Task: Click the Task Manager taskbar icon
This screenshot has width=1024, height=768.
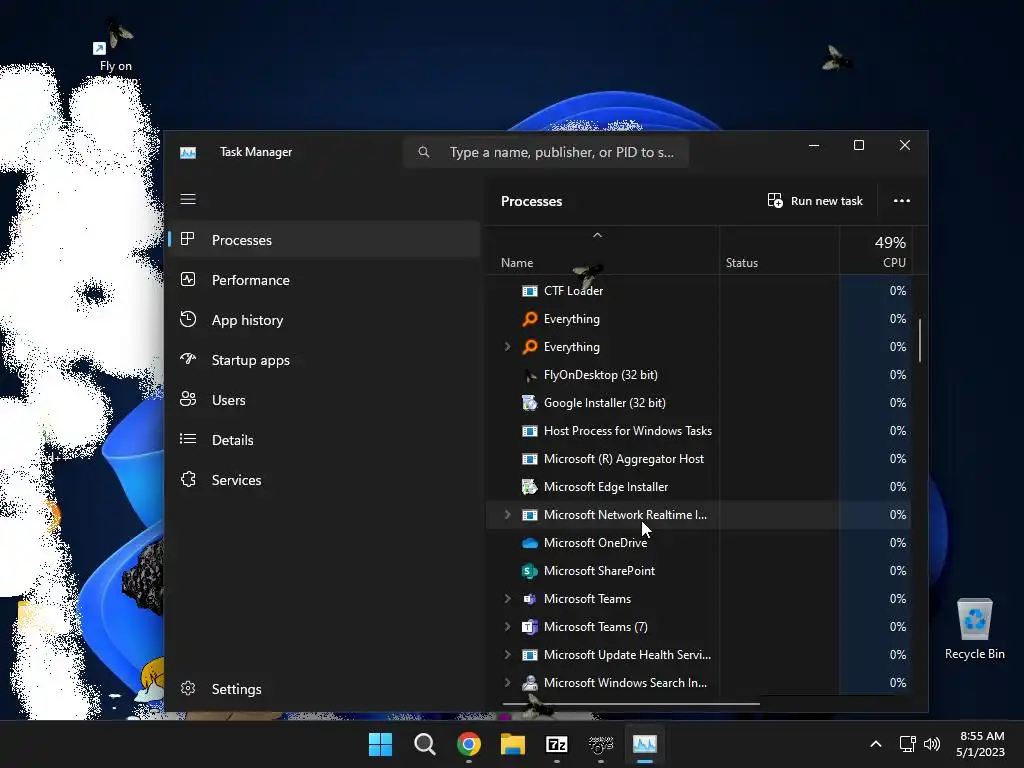Action: pyautogui.click(x=645, y=744)
